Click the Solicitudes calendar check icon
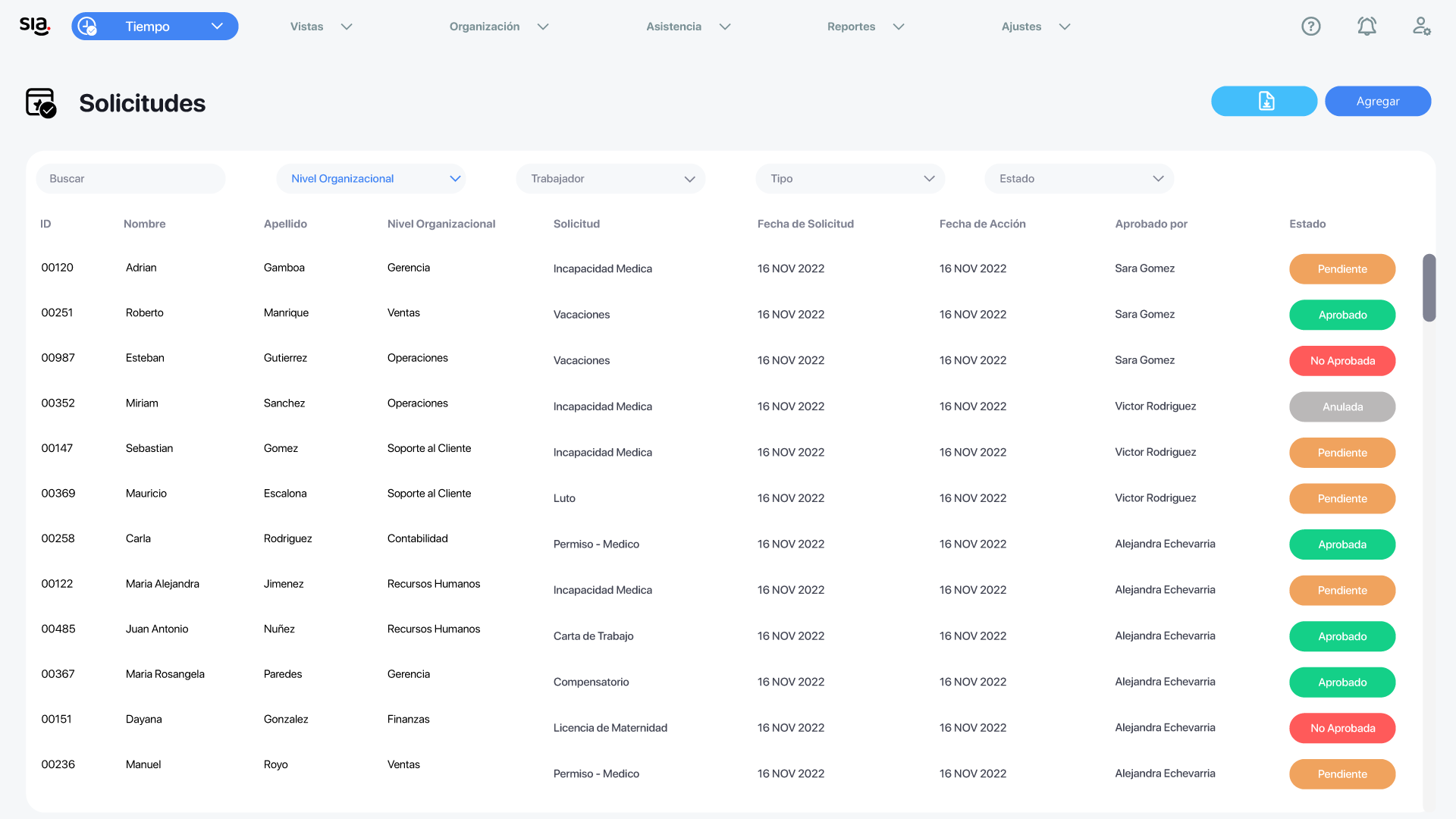This screenshot has width=1456, height=819. click(x=41, y=103)
